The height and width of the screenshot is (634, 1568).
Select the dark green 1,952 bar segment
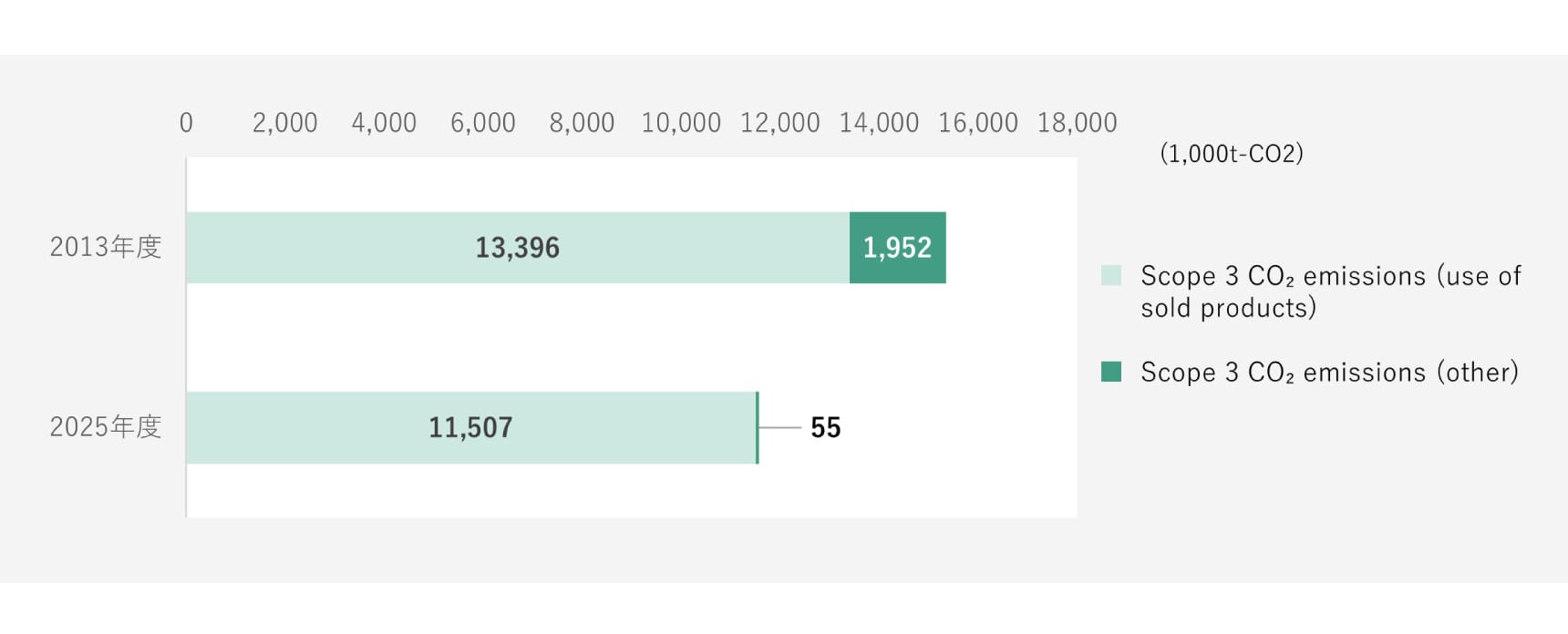pyautogui.click(x=897, y=248)
